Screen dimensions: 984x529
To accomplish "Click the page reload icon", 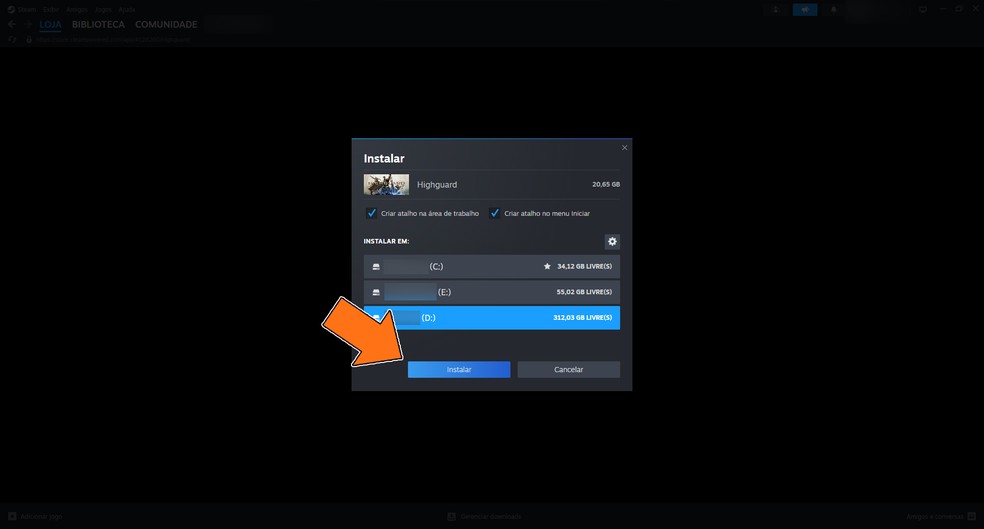I will point(12,39).
